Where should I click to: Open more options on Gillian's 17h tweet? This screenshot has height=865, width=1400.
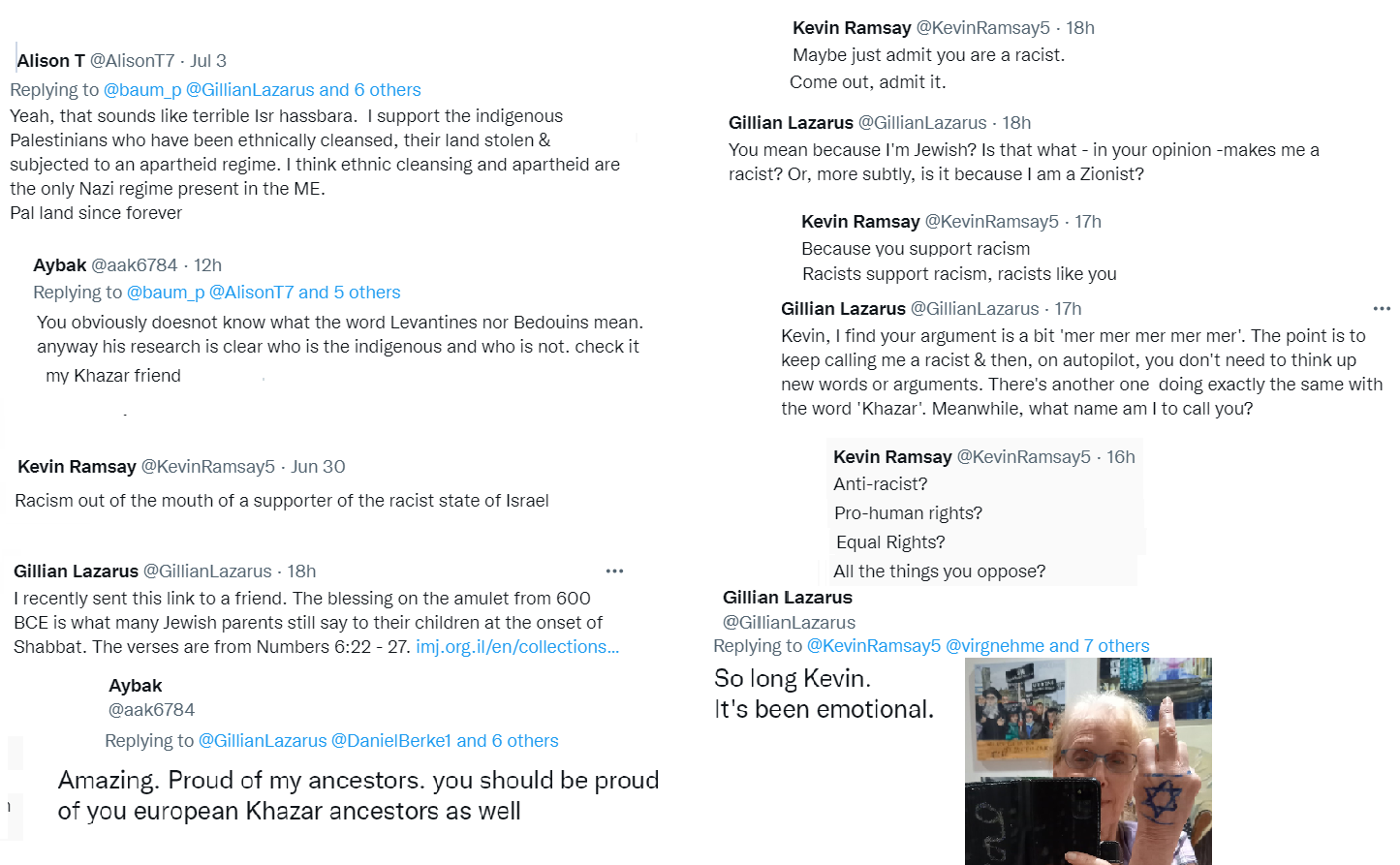pyautogui.click(x=1382, y=309)
